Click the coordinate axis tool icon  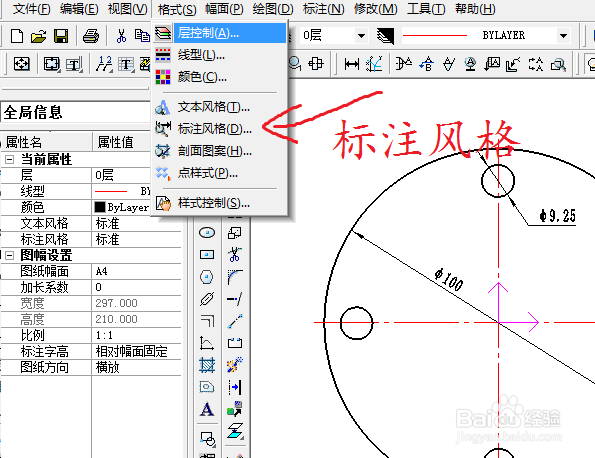point(207,343)
